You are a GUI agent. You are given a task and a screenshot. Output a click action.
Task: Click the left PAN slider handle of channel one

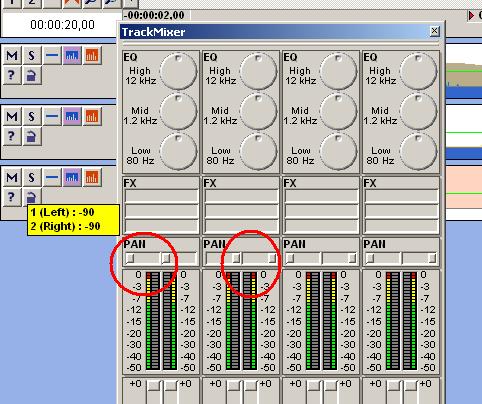[x=130, y=258]
